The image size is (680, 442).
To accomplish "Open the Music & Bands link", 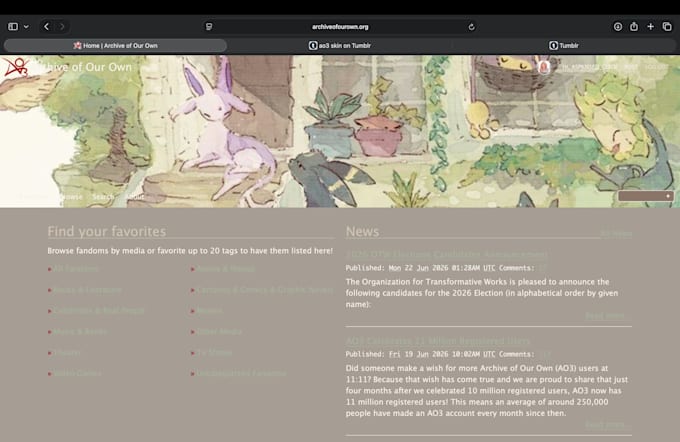I will [80, 331].
